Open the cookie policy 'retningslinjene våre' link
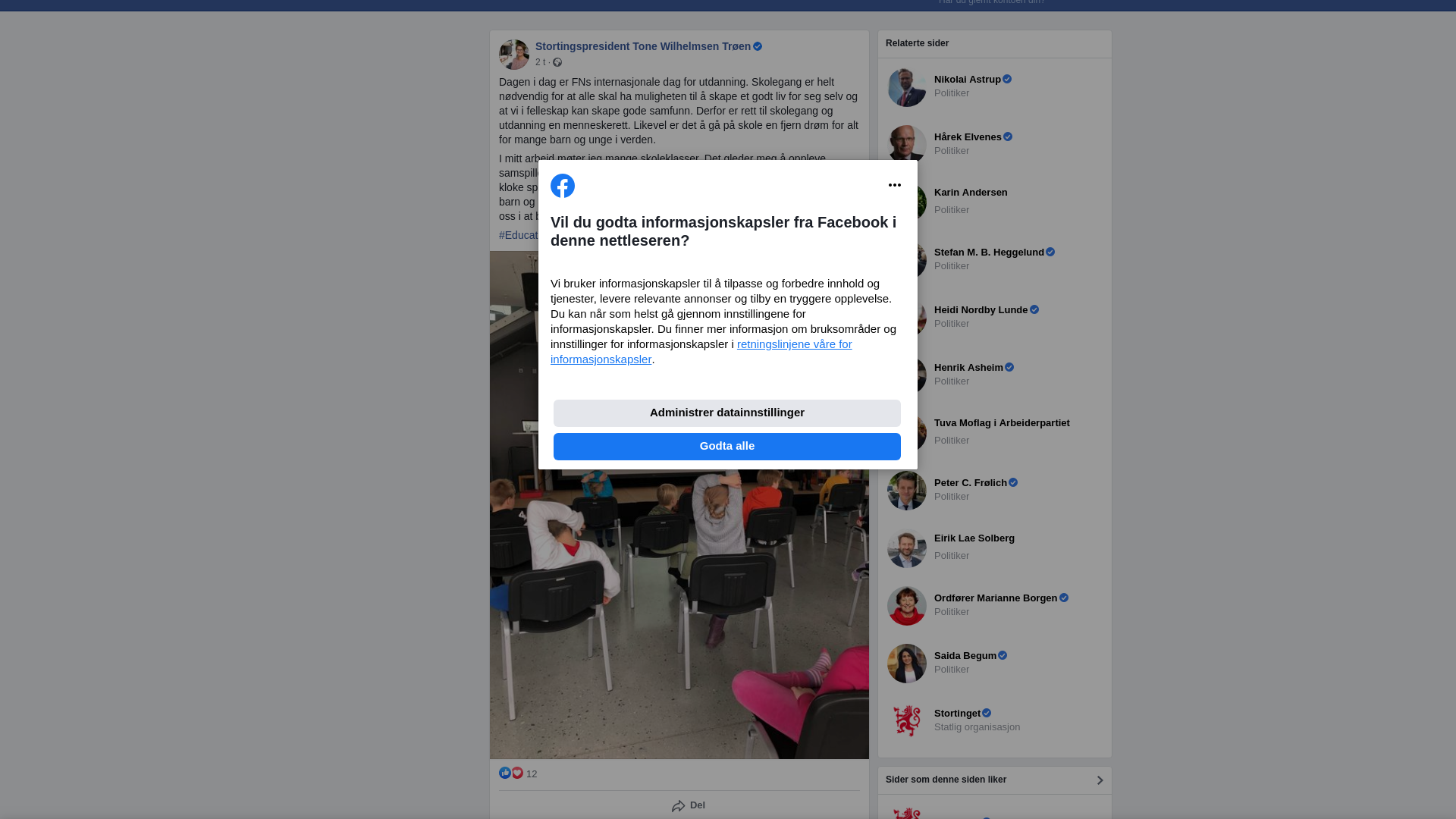1456x819 pixels. [701, 352]
